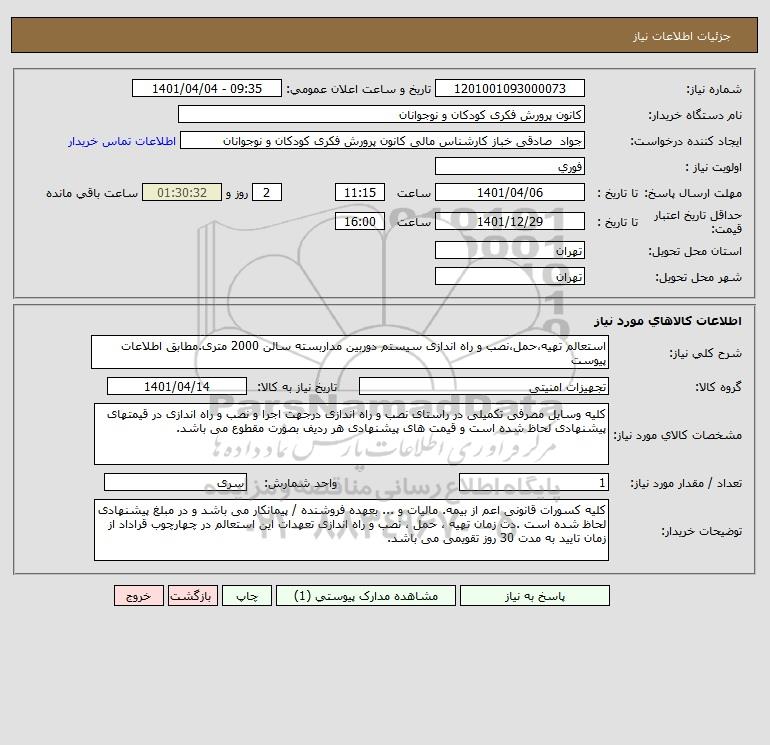
Task: Click the label توضیحات خریدار
Action: point(701,531)
